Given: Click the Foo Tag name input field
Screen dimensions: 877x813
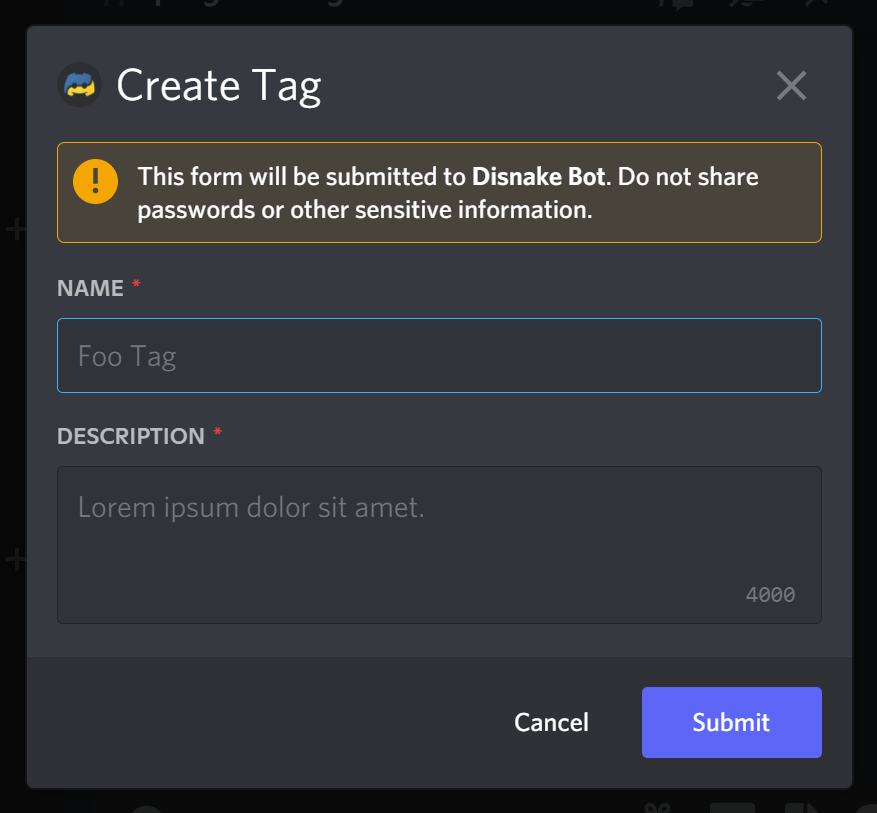Looking at the screenshot, I should (x=439, y=355).
